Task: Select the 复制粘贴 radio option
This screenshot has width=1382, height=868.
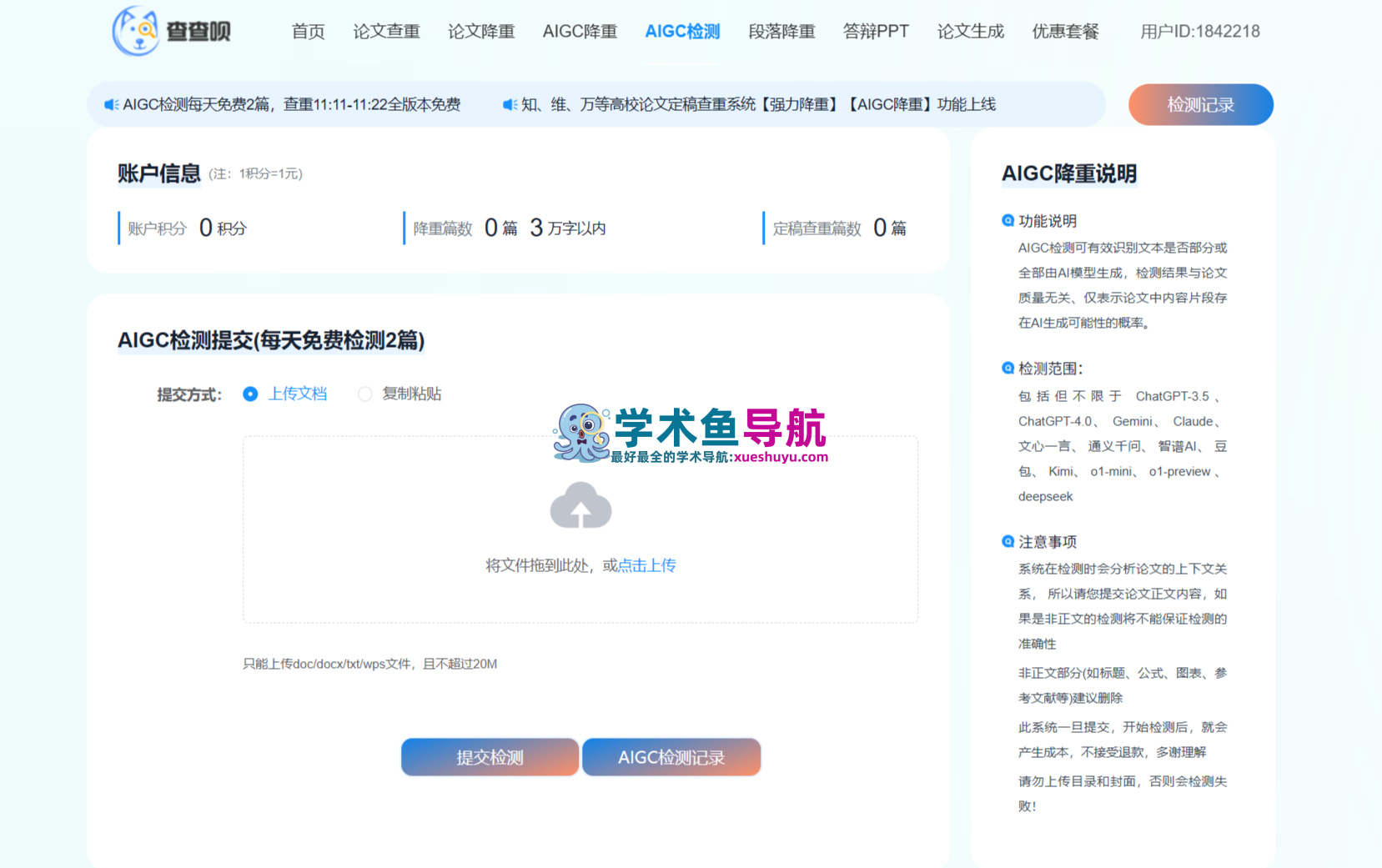Action: click(x=364, y=394)
